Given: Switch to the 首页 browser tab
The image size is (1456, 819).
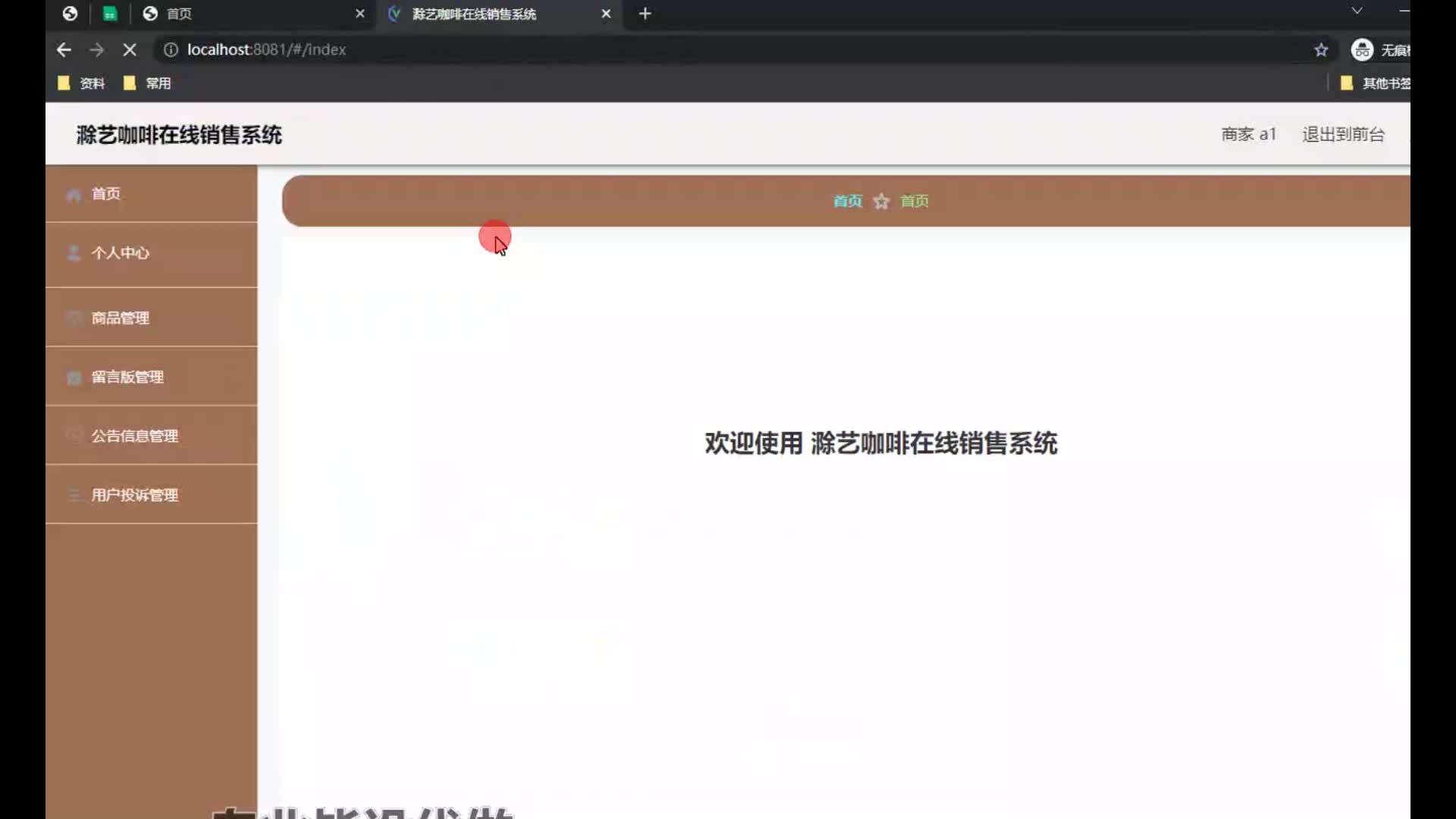Looking at the screenshot, I should (x=254, y=14).
